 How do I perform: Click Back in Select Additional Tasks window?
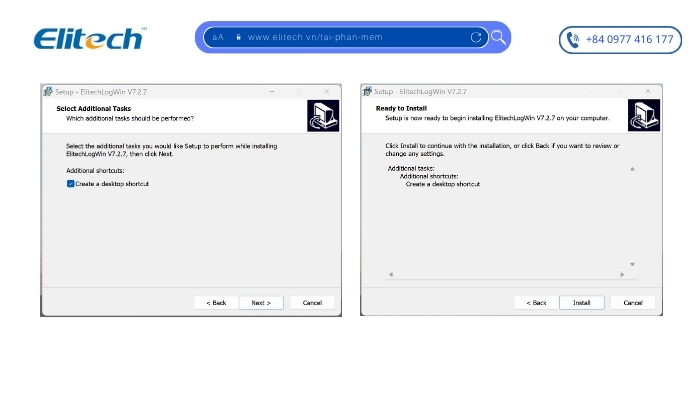[216, 303]
